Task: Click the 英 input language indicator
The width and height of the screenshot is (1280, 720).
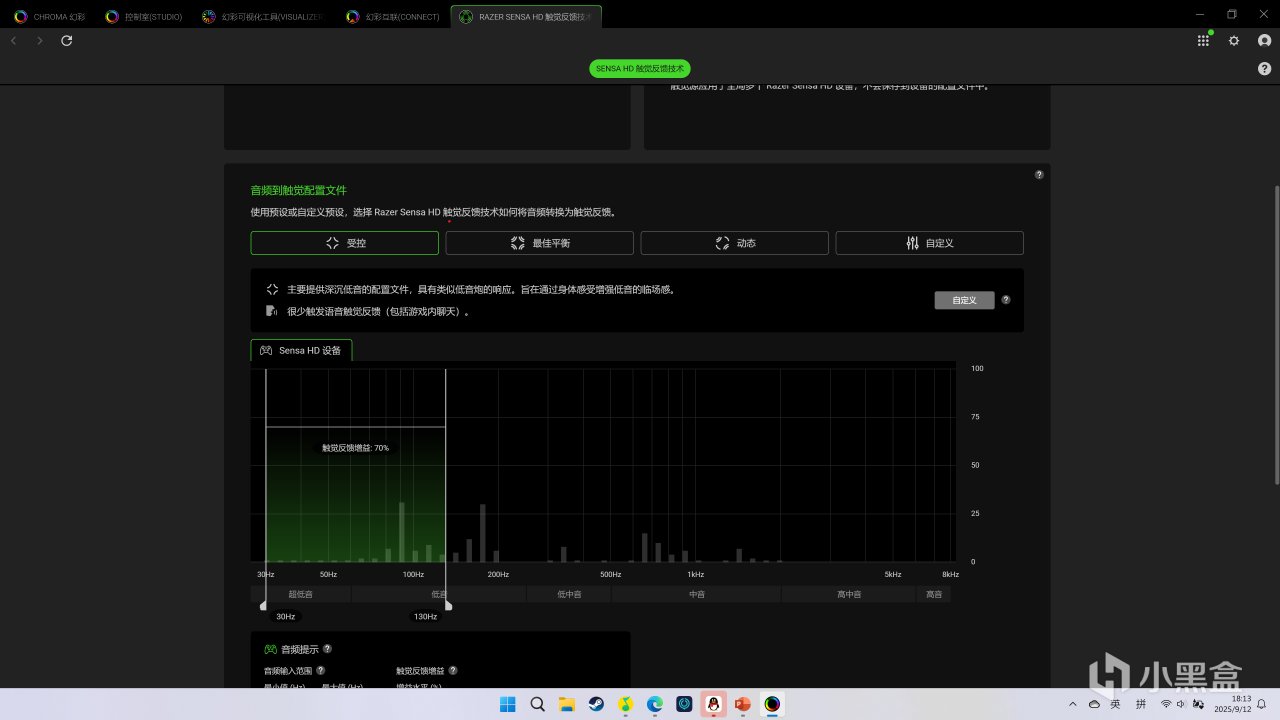Action: pos(1115,704)
